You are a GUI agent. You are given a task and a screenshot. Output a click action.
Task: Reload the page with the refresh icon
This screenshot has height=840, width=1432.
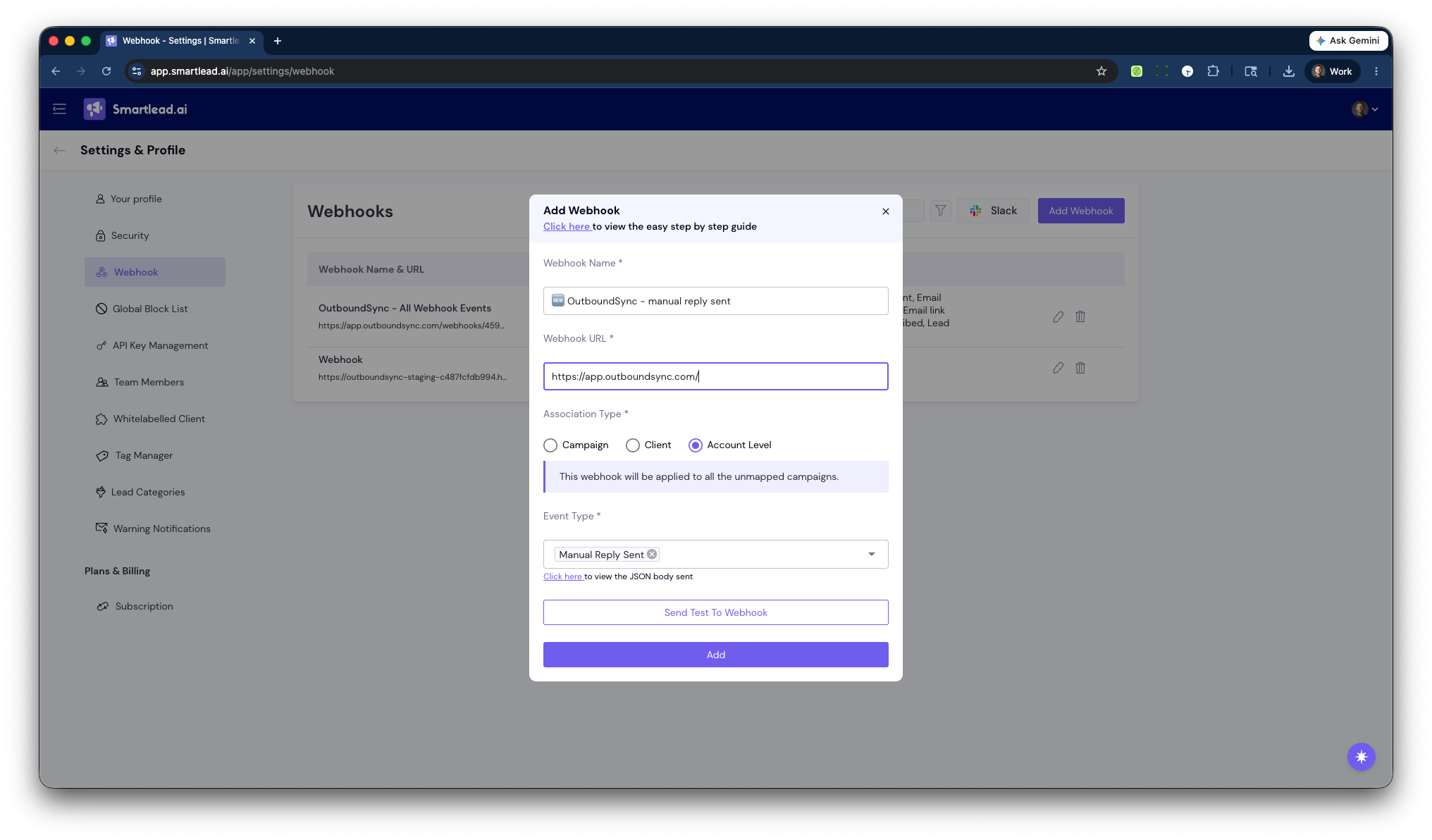point(106,71)
